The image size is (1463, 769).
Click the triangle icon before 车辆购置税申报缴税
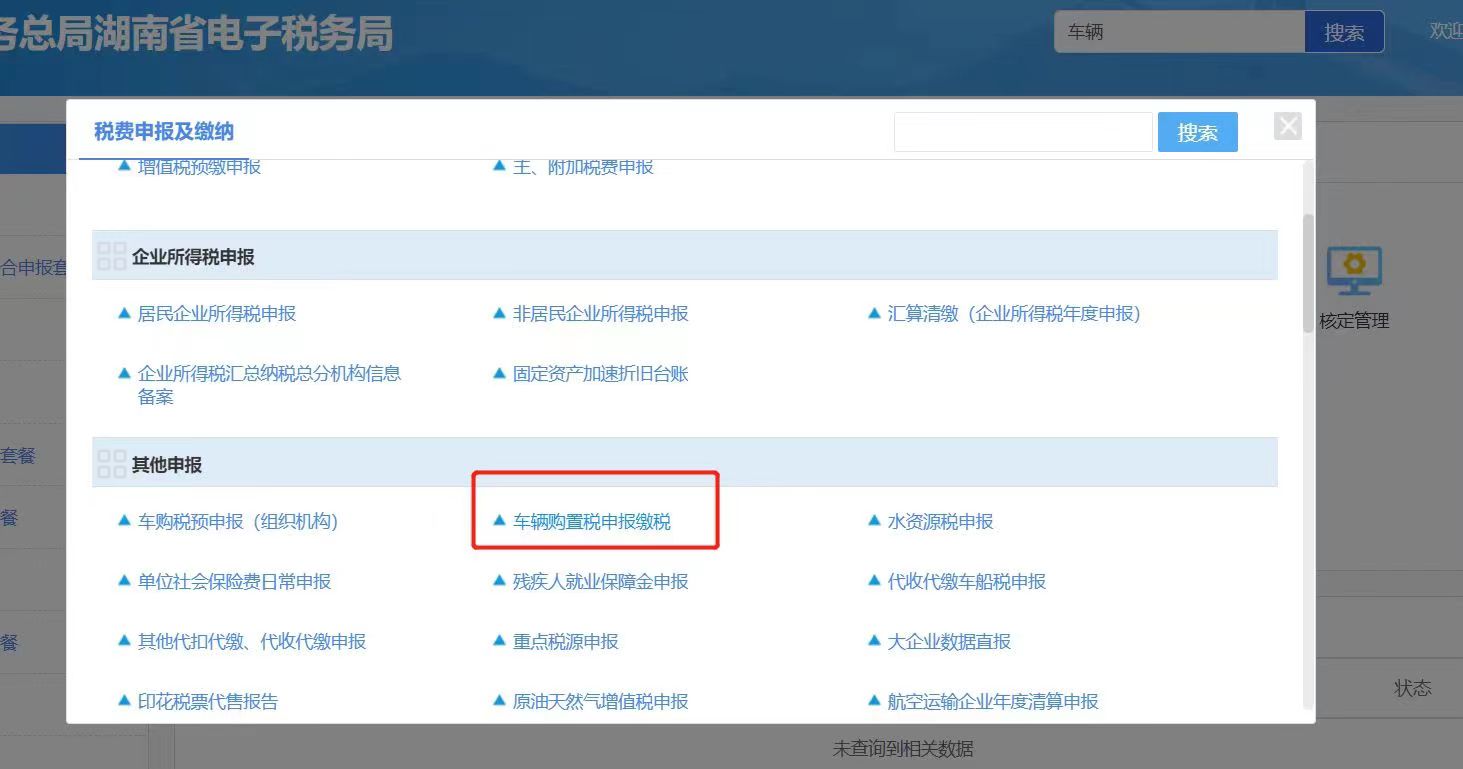[498, 520]
